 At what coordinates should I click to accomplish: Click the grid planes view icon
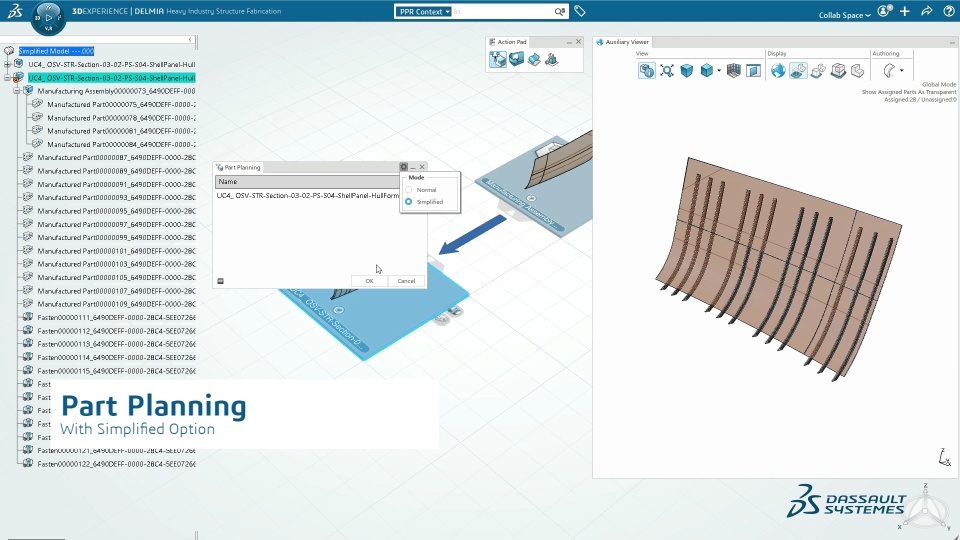pos(733,70)
